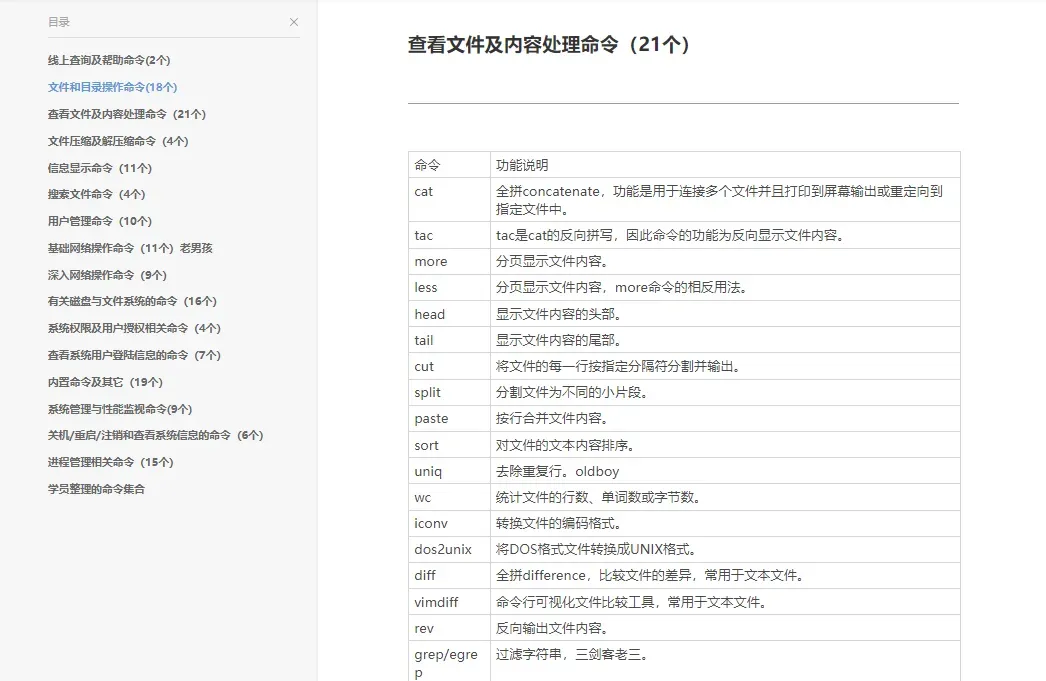Screen dimensions: 1046x681
Task: Select 信息显示命令 (11个) entry
Action: [x=99, y=168]
